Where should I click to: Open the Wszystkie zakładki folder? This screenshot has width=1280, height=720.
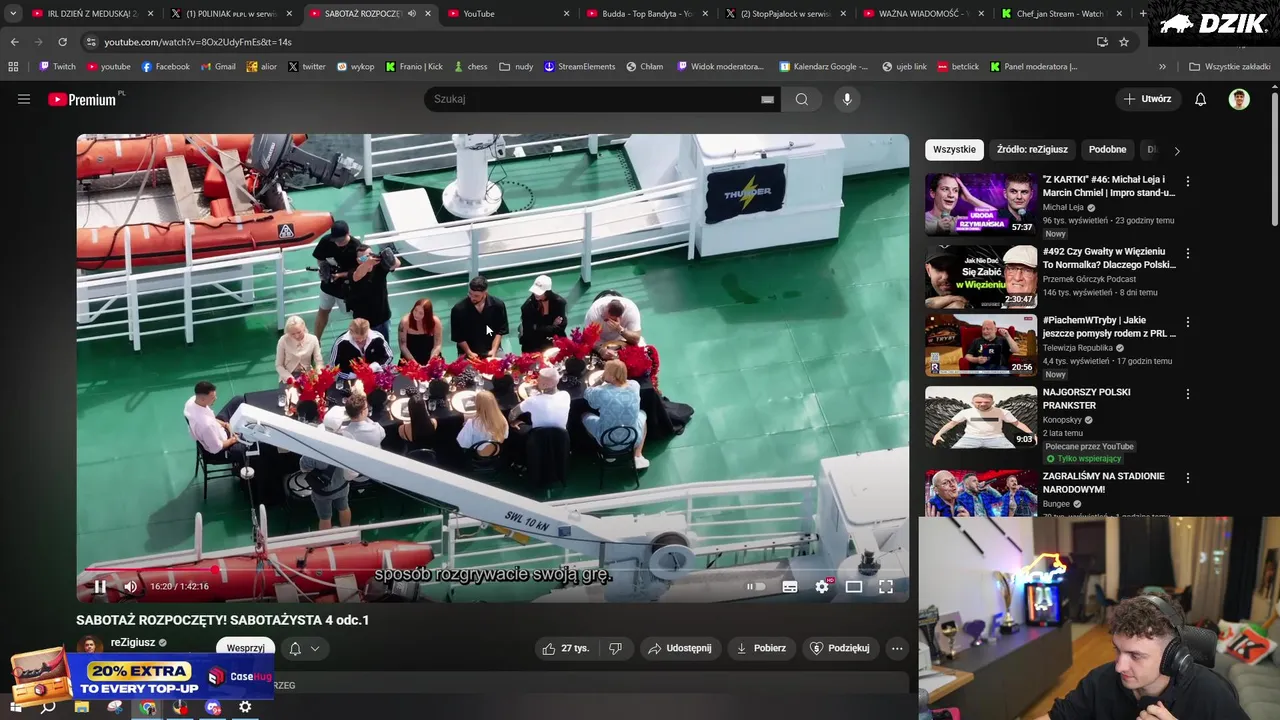click(1229, 67)
